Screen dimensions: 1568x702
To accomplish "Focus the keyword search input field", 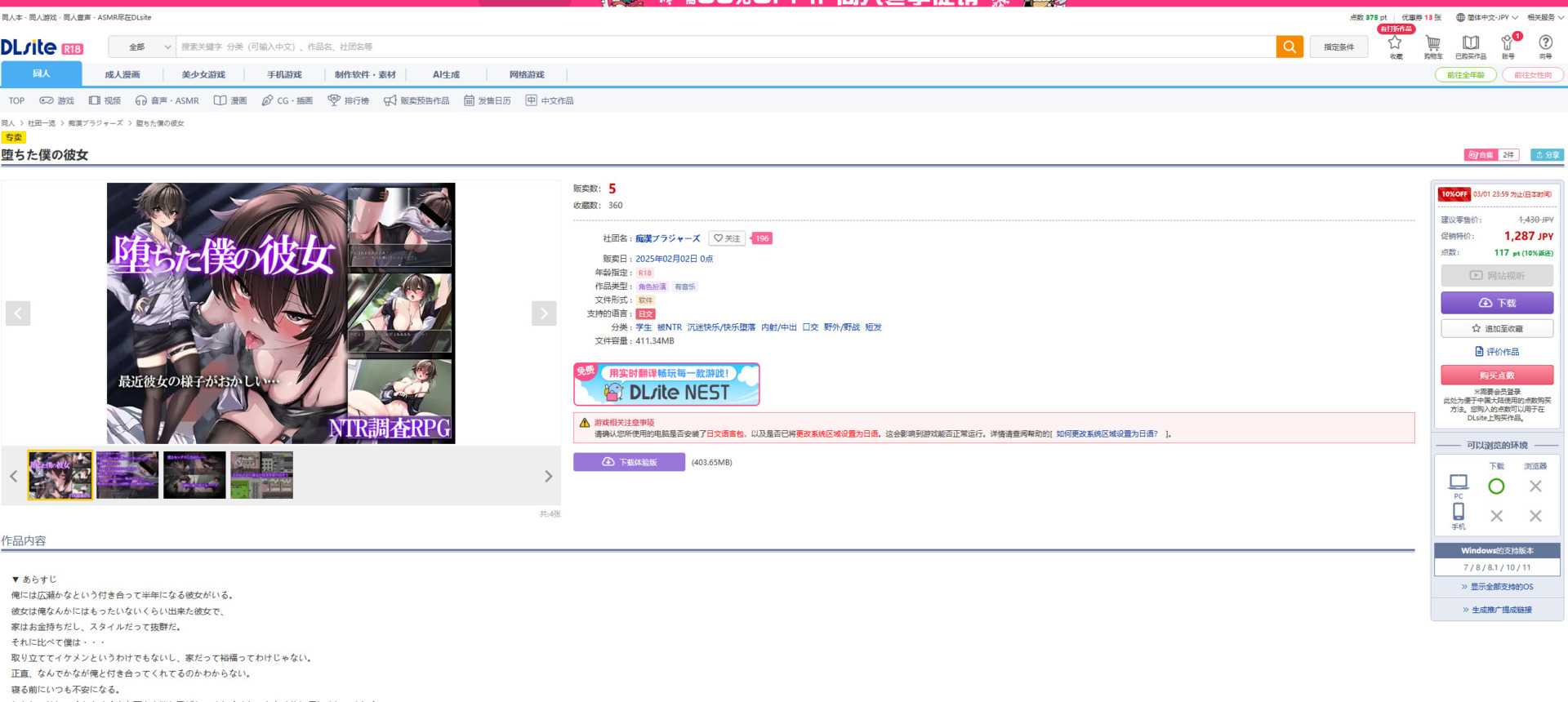I will 726,47.
